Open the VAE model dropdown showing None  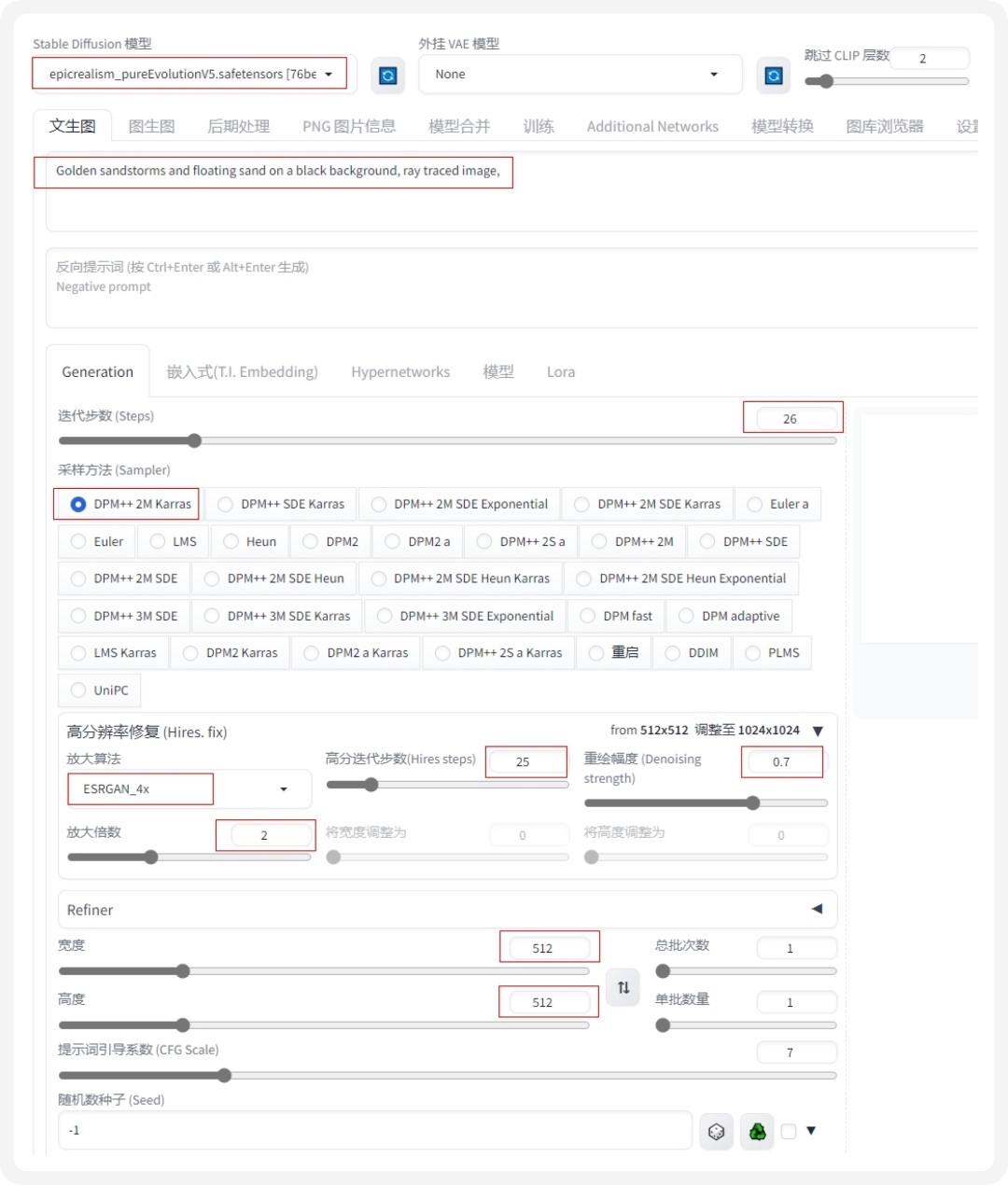[579, 74]
